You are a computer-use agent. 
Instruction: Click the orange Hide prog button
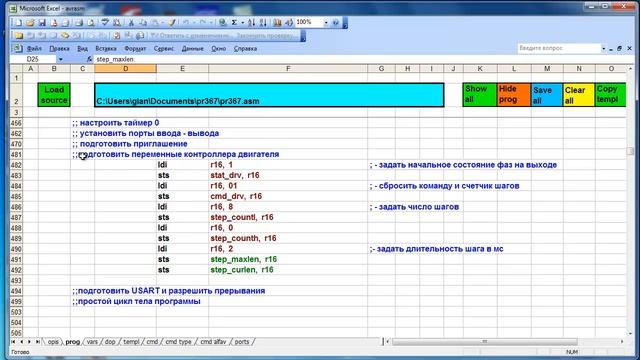click(514, 95)
